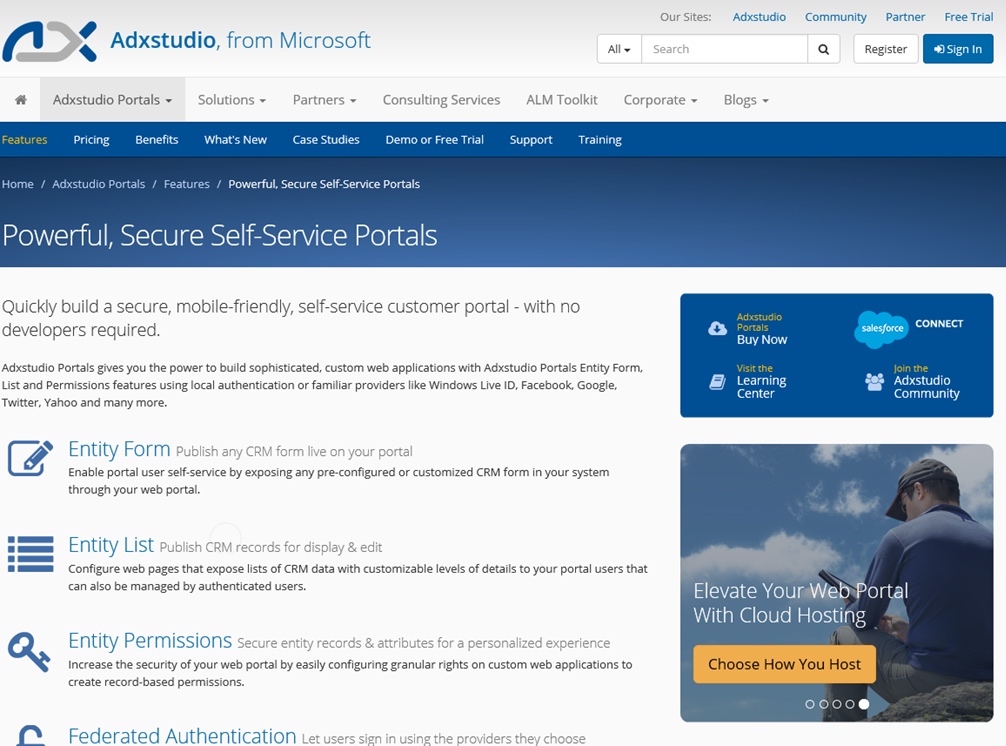Switch to the Pricing section

pyautogui.click(x=91, y=140)
